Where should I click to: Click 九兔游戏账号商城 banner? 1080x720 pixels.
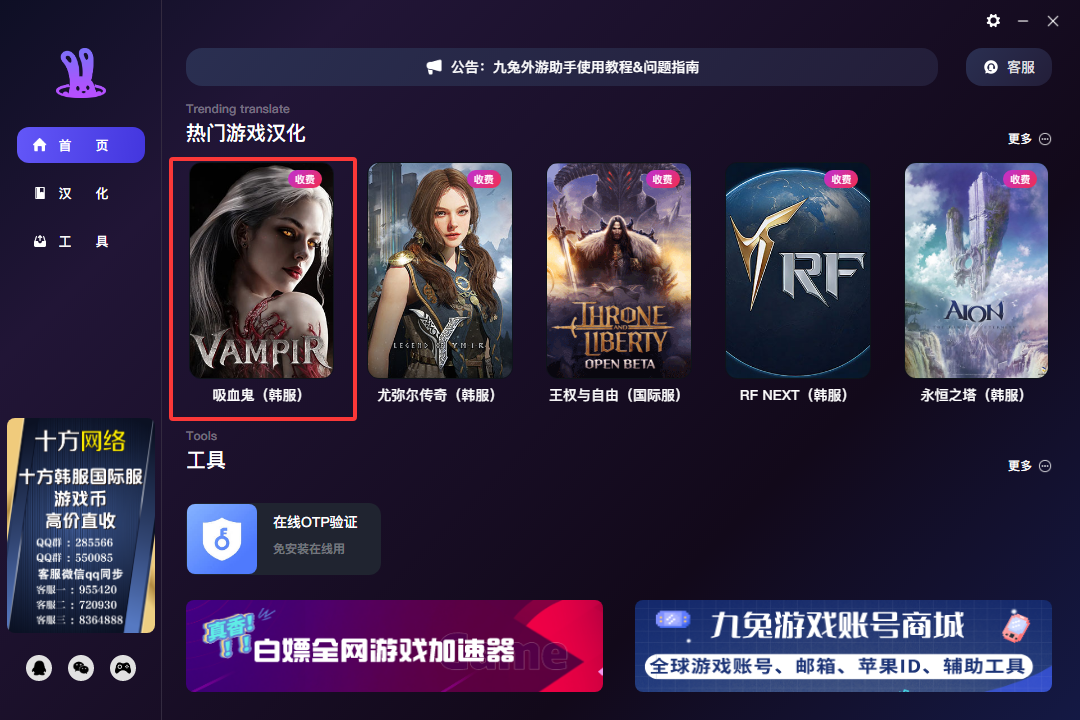pyautogui.click(x=843, y=646)
